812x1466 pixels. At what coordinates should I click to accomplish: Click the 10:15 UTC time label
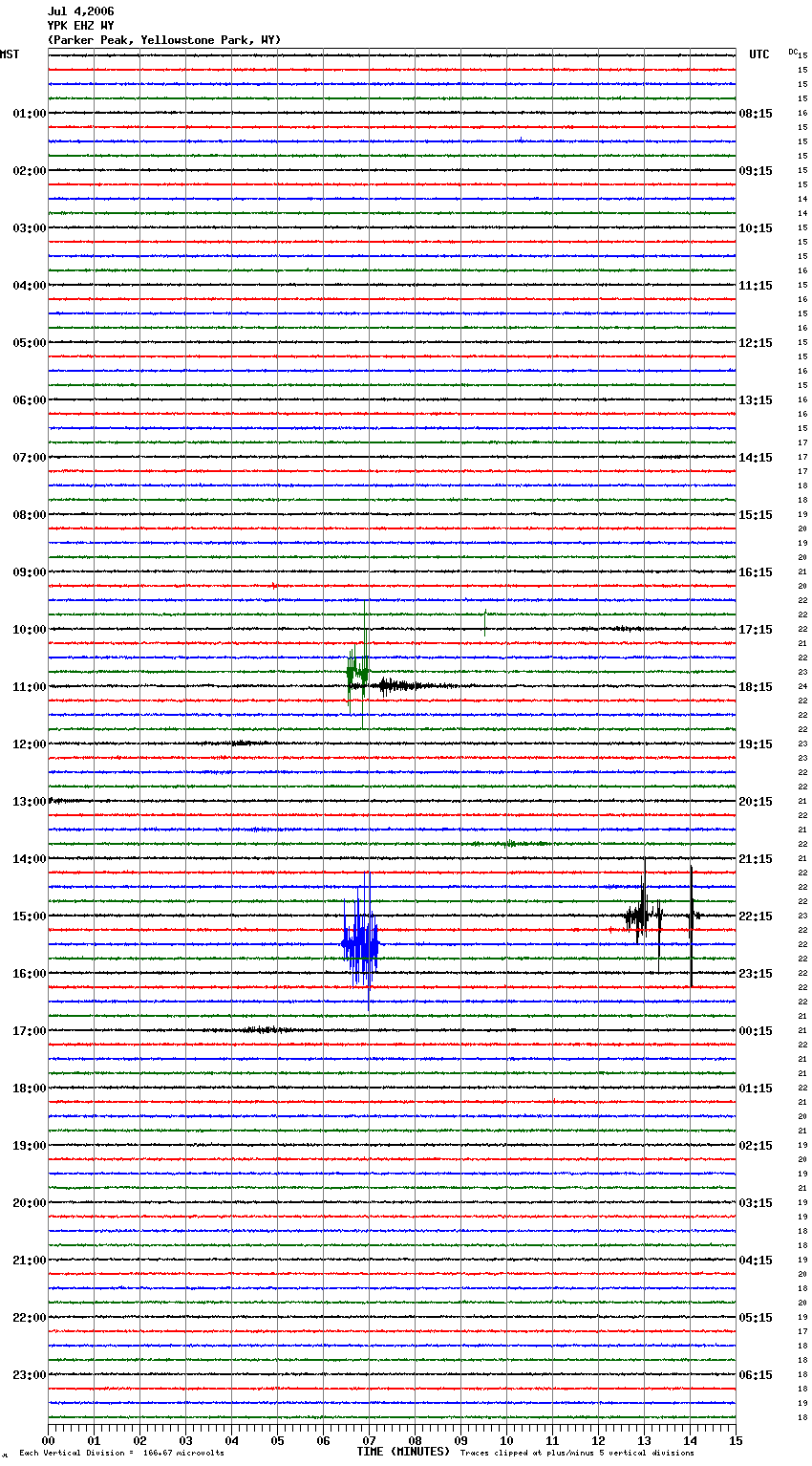[x=756, y=228]
